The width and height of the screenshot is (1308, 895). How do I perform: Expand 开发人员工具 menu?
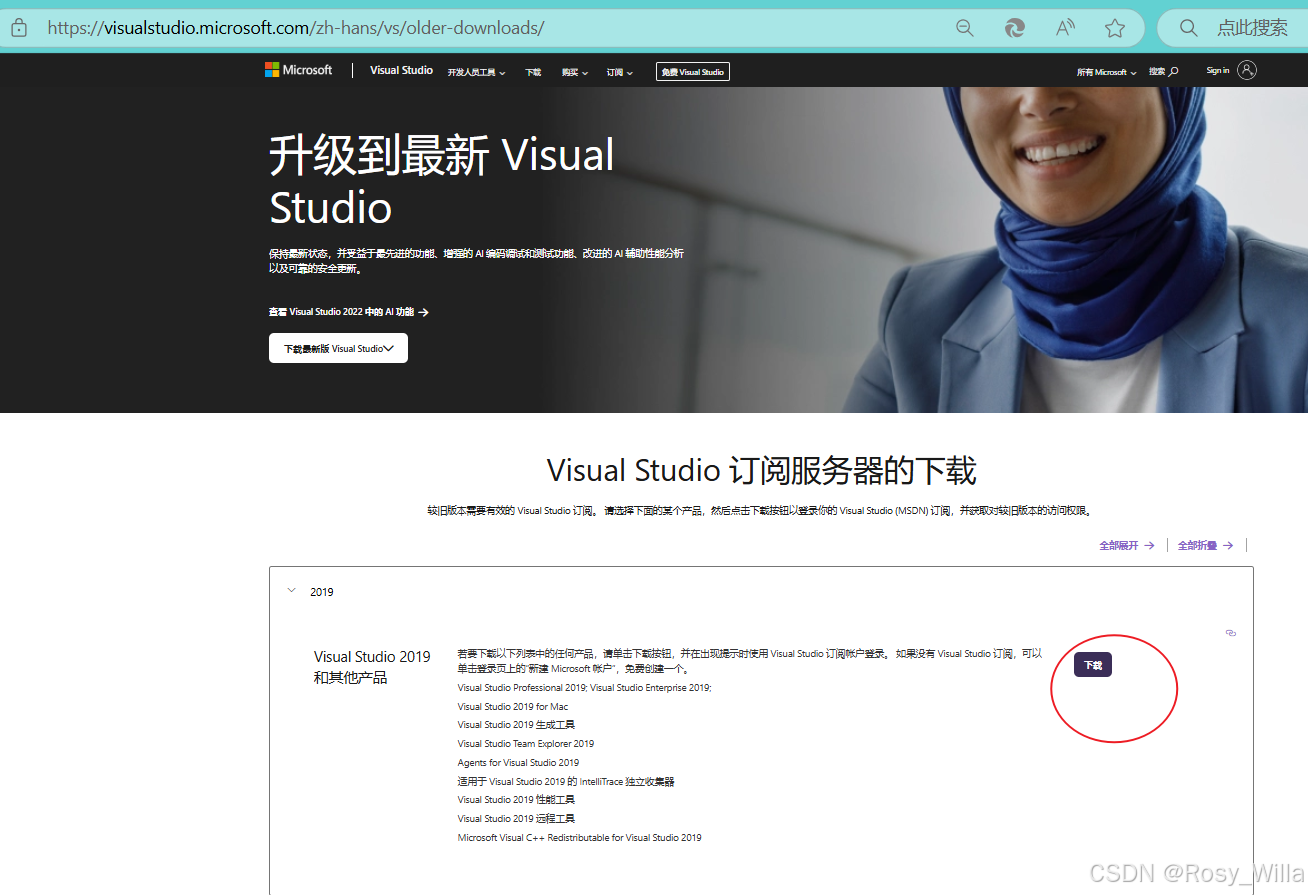pos(476,72)
